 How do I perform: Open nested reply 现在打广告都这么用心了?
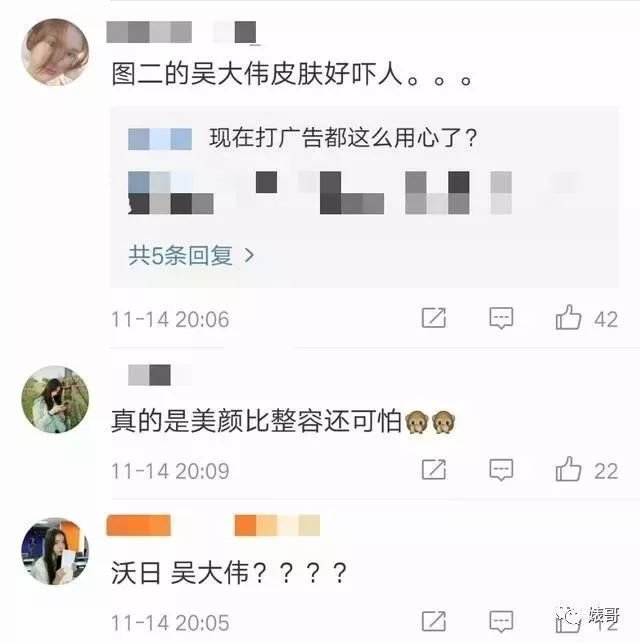(343, 138)
